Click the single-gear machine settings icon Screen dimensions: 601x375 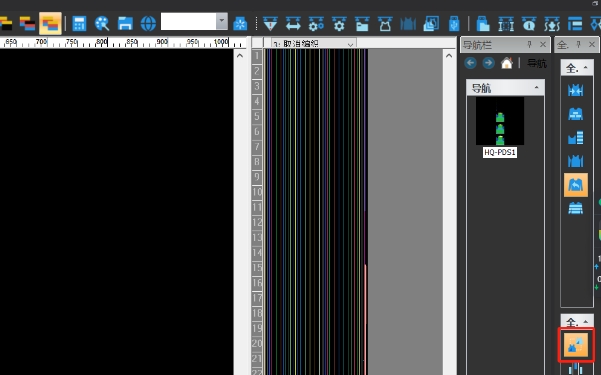point(339,23)
